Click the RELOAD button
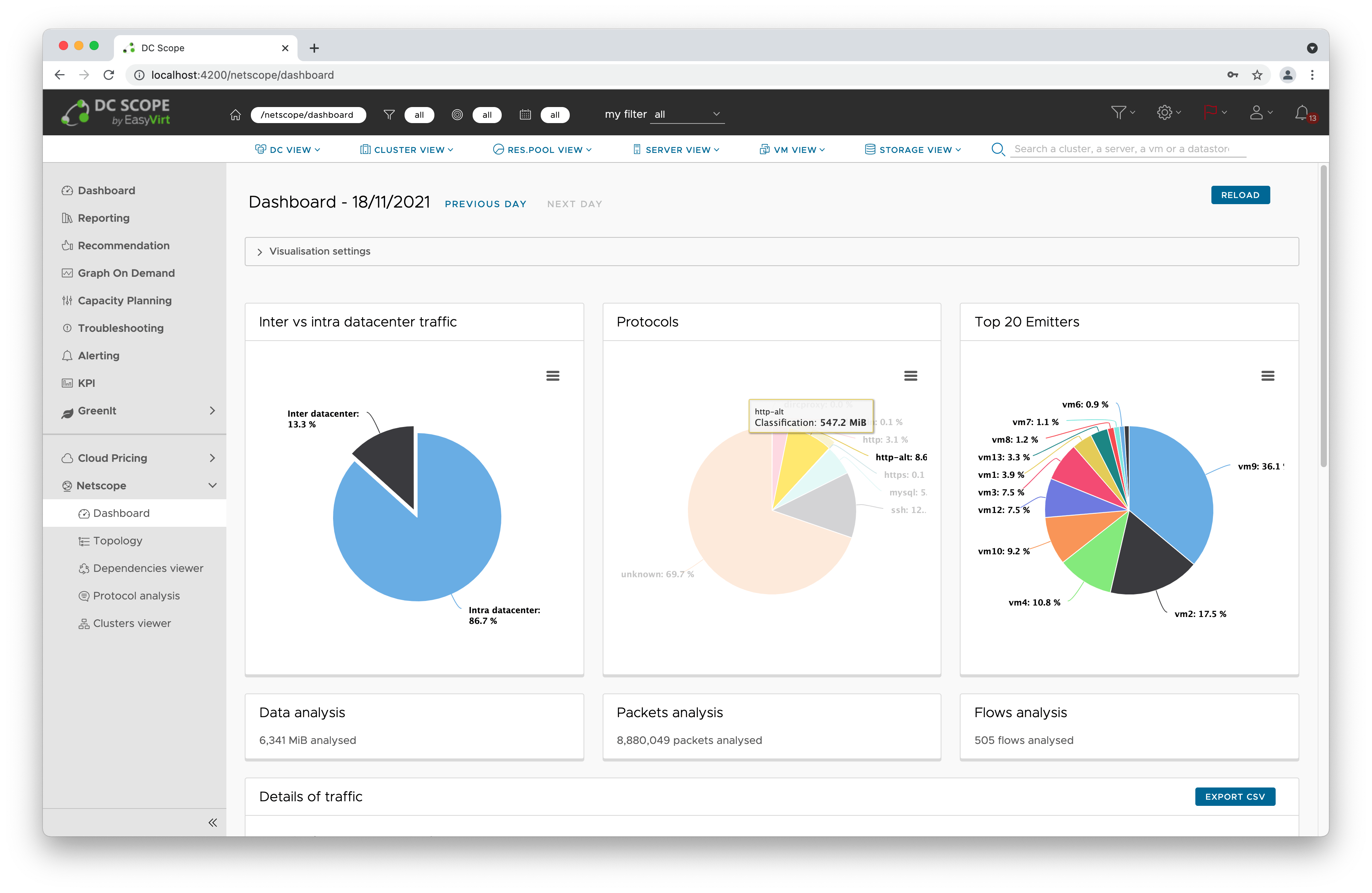Image resolution: width=1372 pixels, height=893 pixels. (x=1240, y=195)
